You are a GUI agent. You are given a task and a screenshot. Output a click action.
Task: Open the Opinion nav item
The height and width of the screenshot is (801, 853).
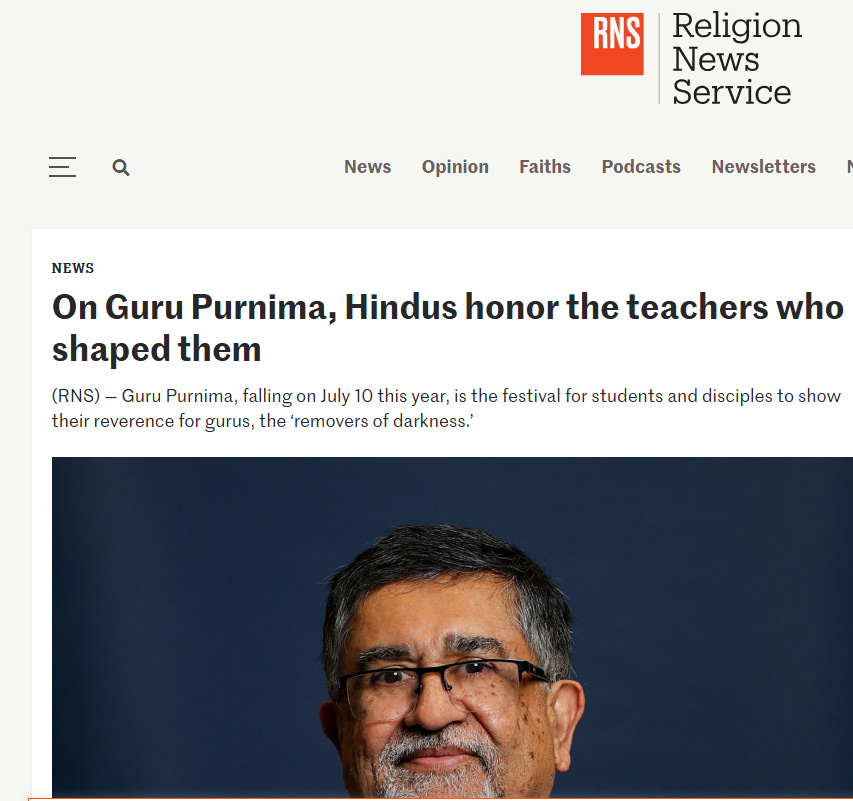[455, 167]
